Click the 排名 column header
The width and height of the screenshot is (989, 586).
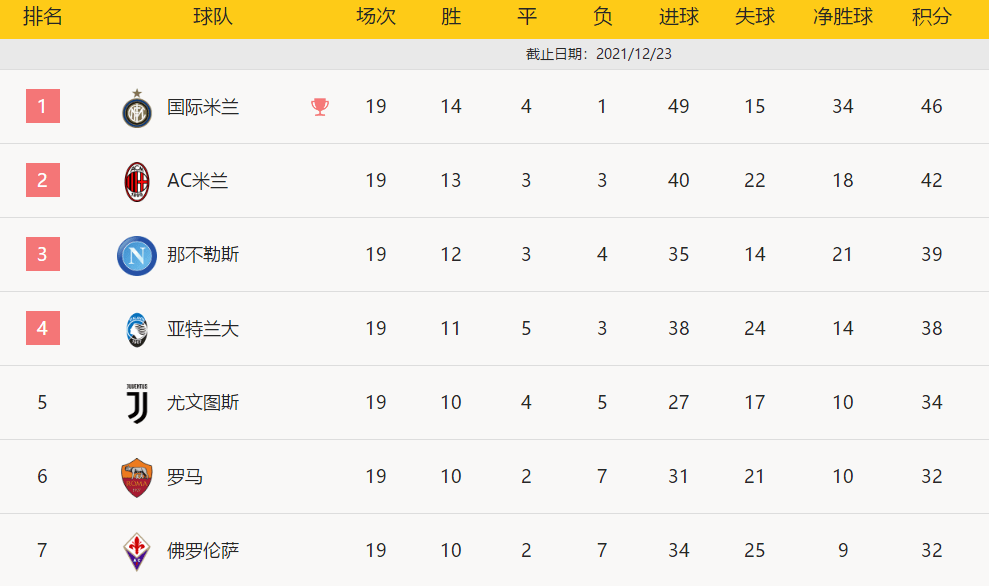[43, 18]
